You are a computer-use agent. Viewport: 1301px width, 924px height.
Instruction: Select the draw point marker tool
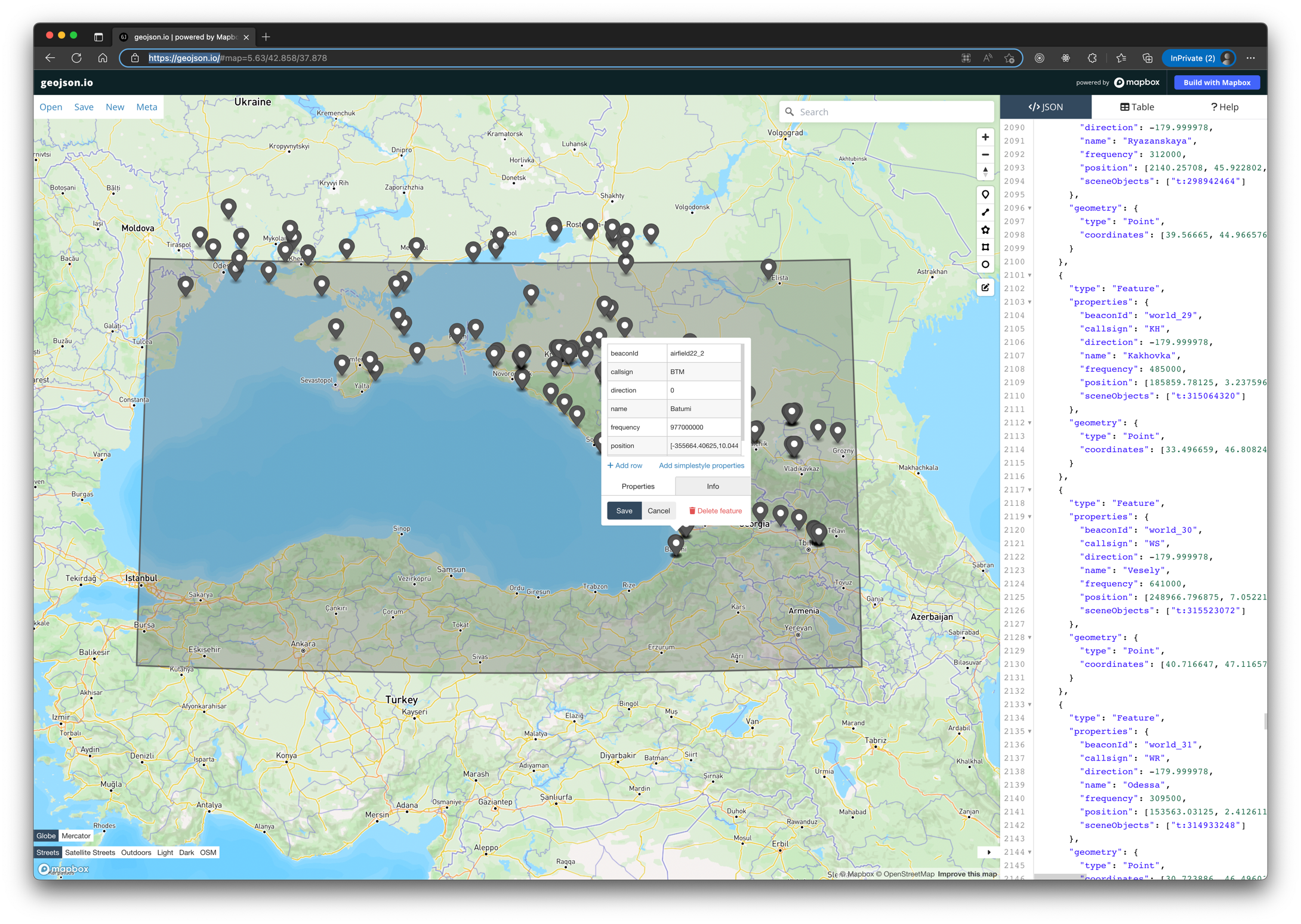985,194
